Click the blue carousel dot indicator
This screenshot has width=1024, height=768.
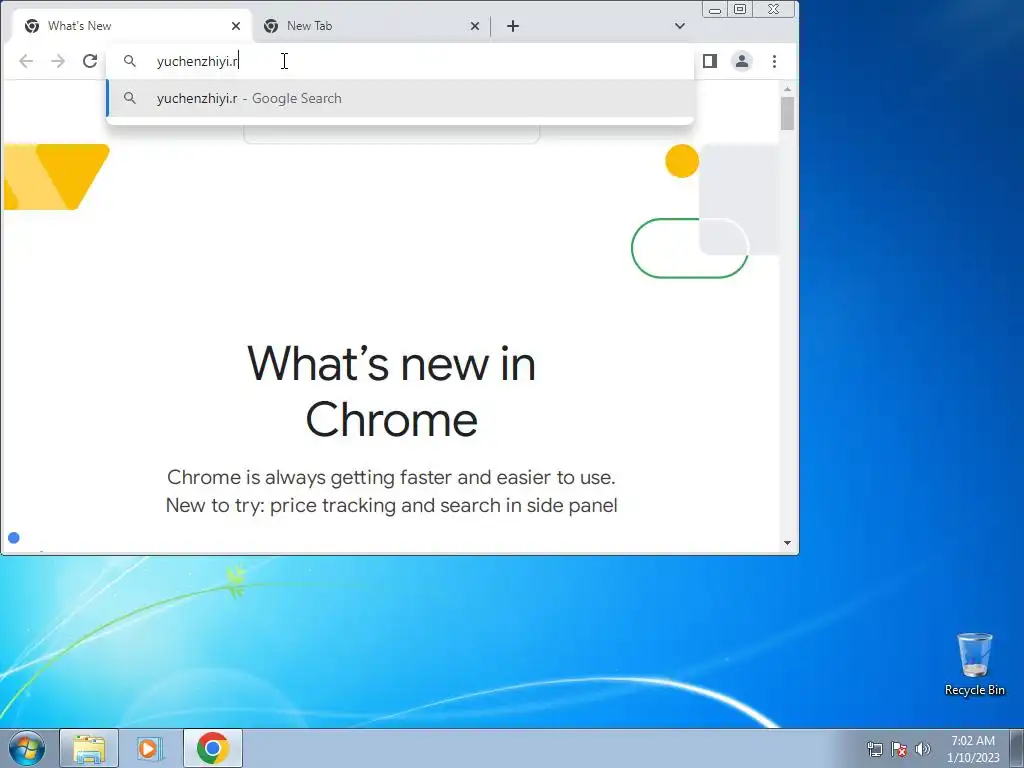pos(14,537)
